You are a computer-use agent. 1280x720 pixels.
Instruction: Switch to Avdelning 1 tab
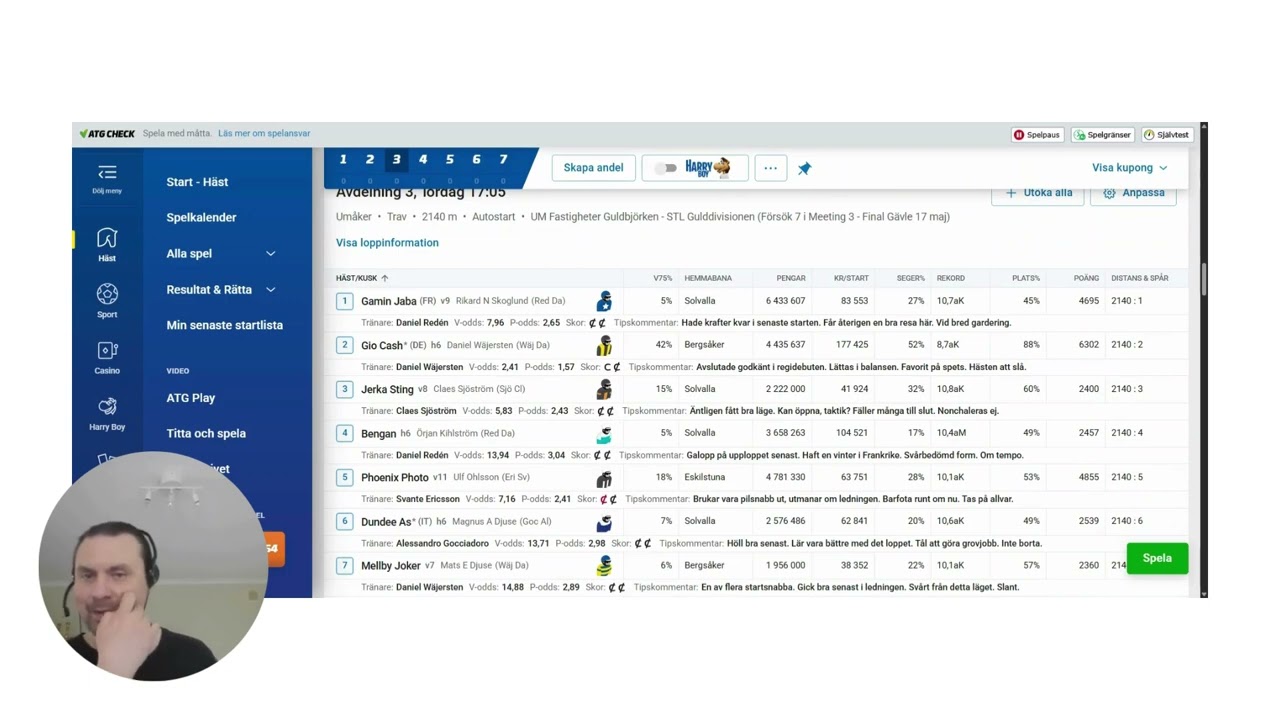(x=343, y=160)
